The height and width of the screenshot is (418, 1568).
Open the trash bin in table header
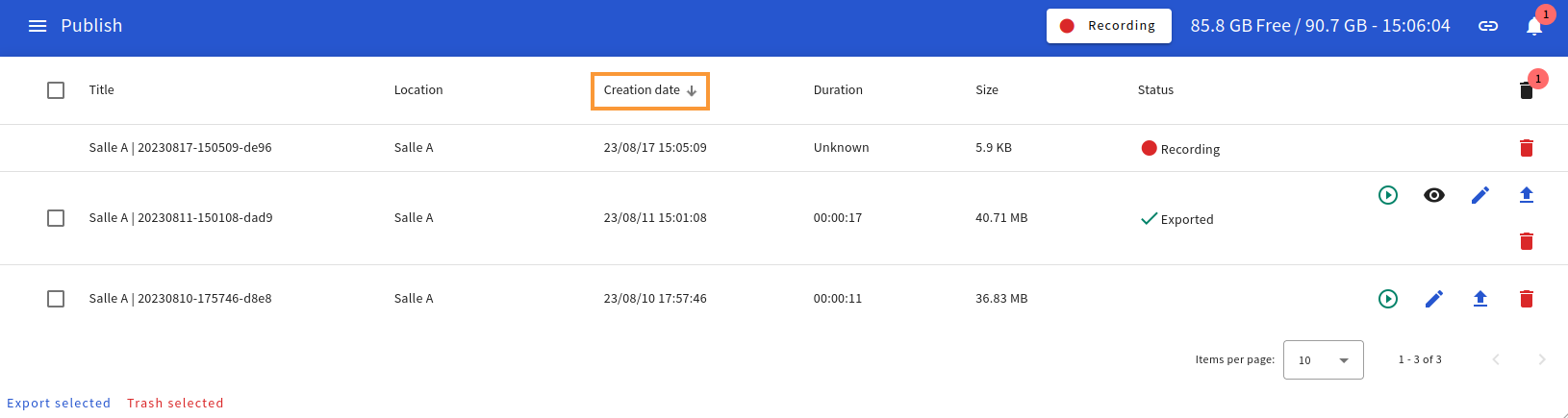point(1526,90)
